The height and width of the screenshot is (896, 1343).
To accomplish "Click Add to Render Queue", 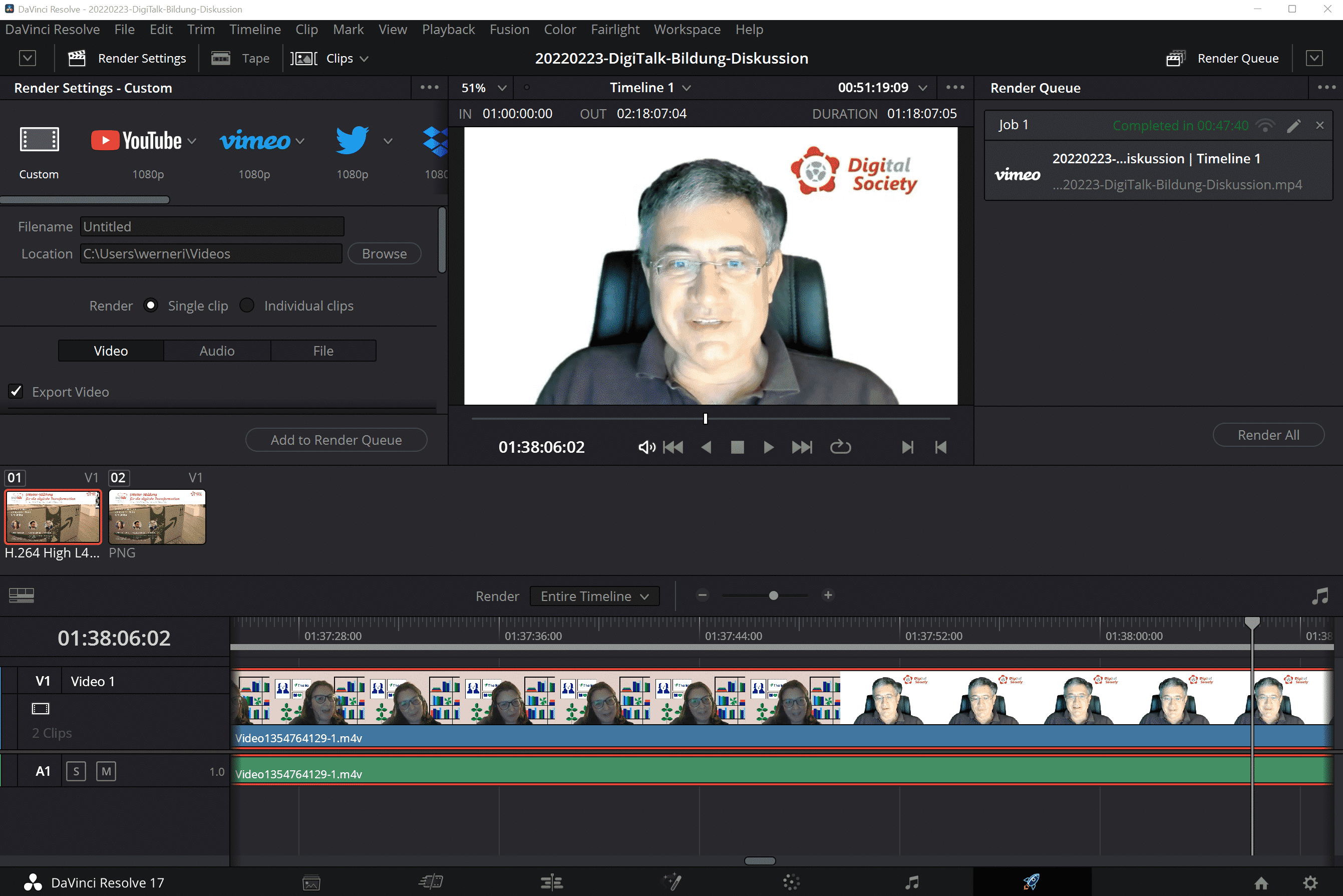I will pos(337,440).
